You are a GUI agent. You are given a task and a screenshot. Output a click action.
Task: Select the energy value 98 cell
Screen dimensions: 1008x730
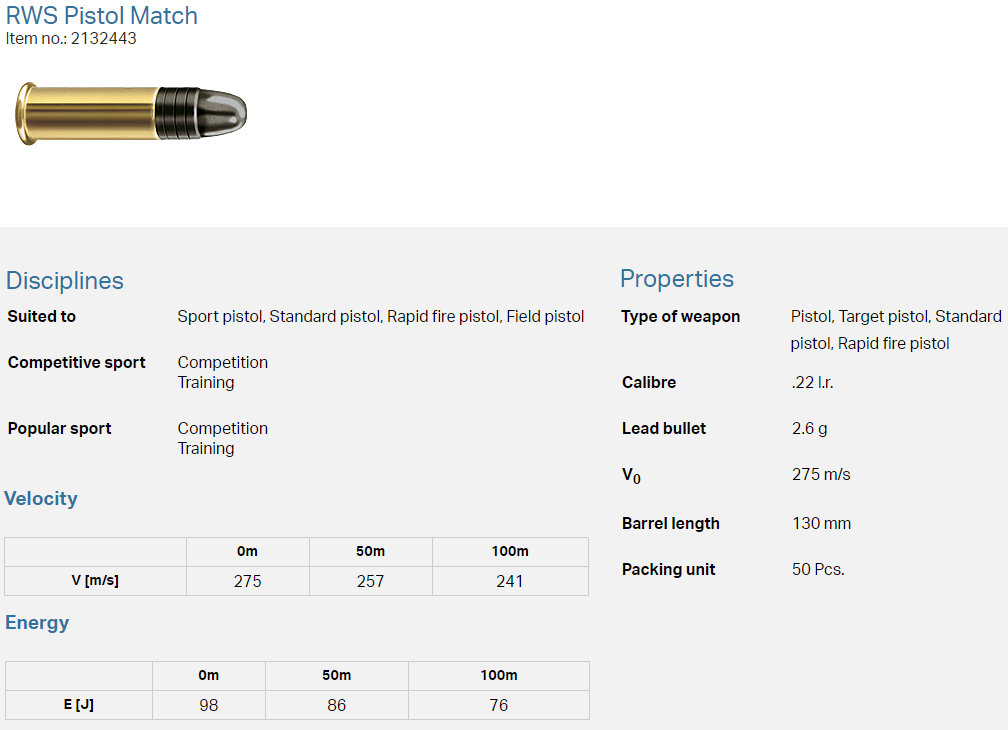(208, 705)
